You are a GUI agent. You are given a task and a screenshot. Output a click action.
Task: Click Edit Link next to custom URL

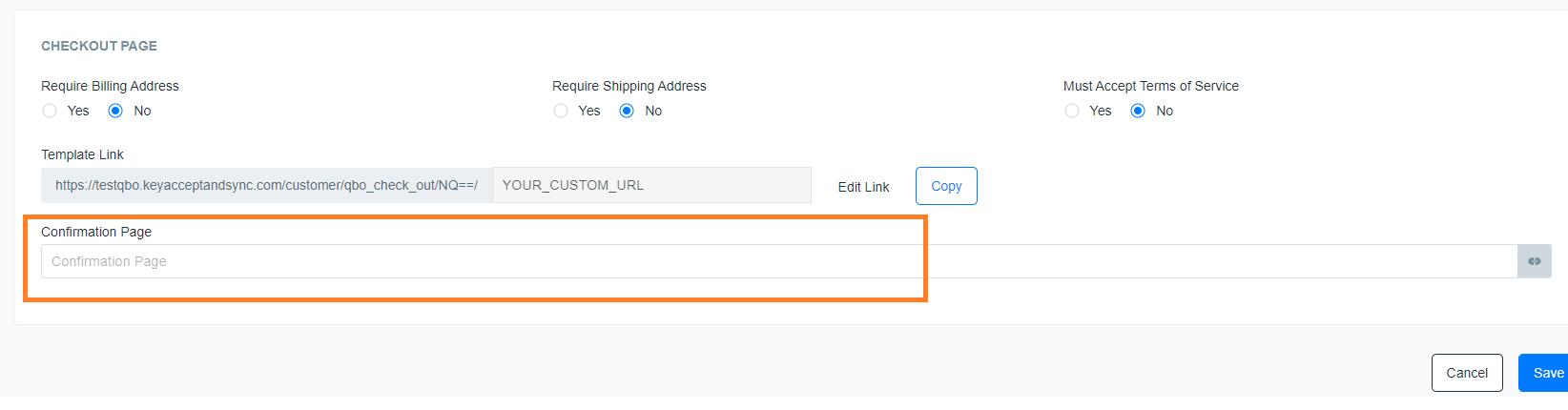(x=863, y=187)
